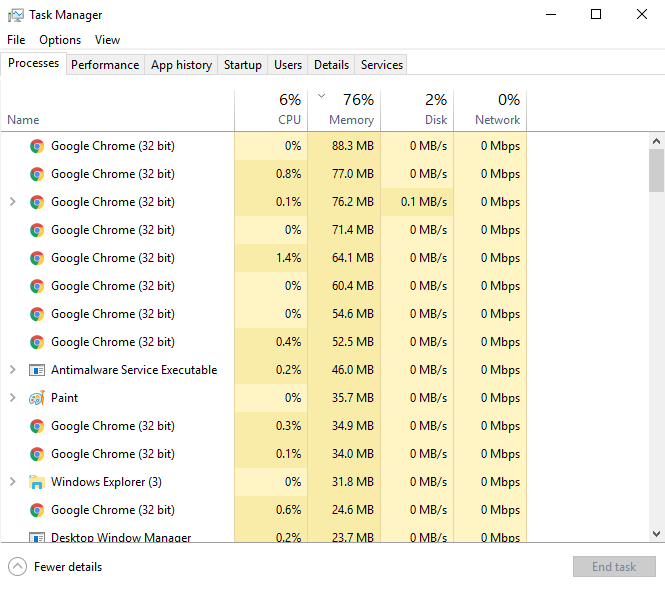Click the Desktop Window Manager icon

37,537
